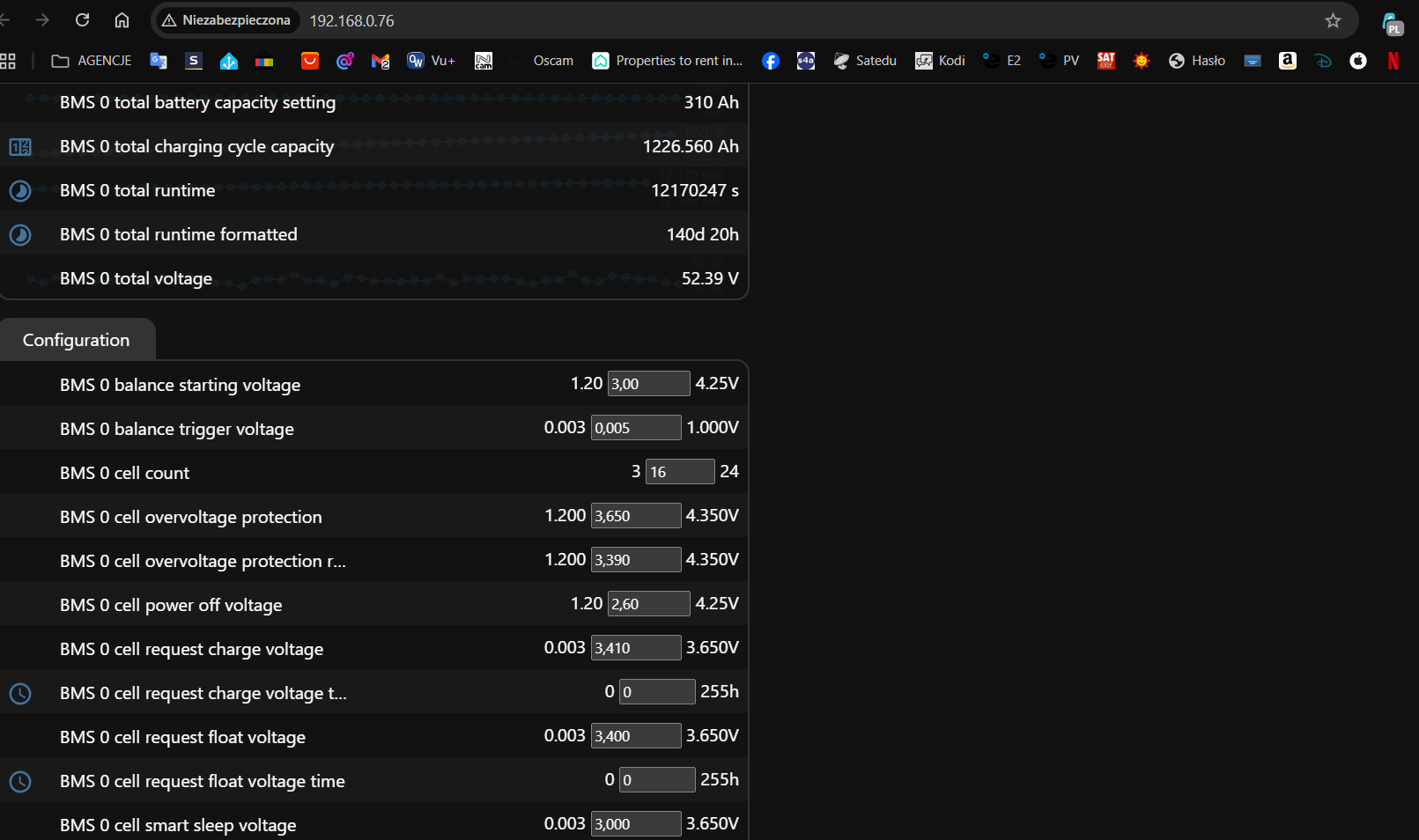Viewport: 1419px width, 840px height.
Task: Go forward in browser history
Action: (x=42, y=19)
